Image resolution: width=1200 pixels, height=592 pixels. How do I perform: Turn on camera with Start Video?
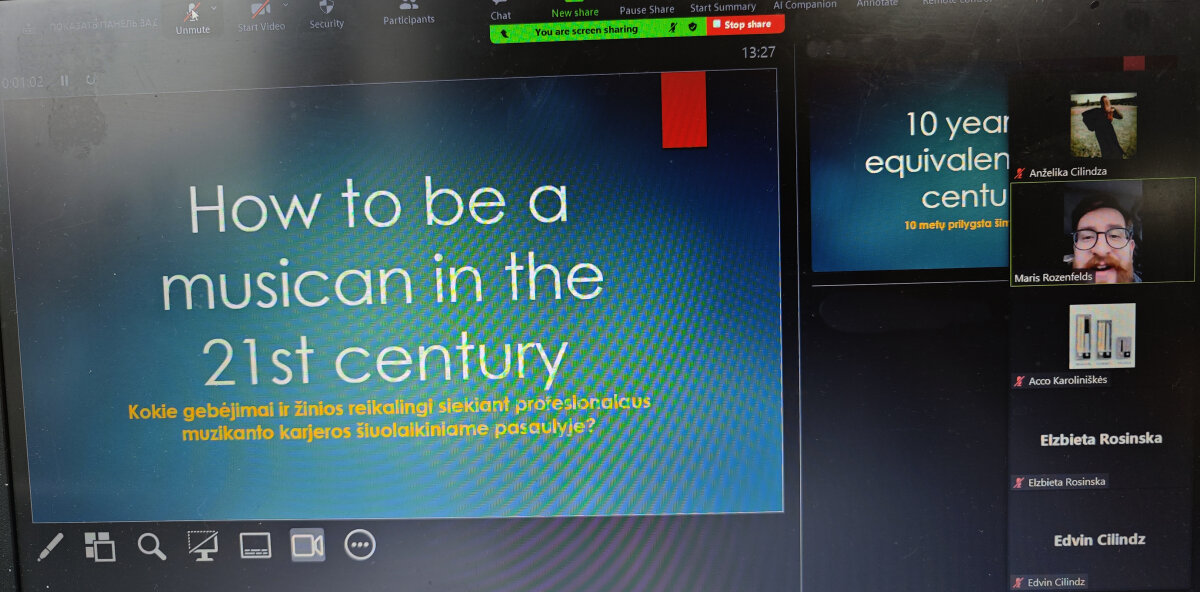(261, 17)
